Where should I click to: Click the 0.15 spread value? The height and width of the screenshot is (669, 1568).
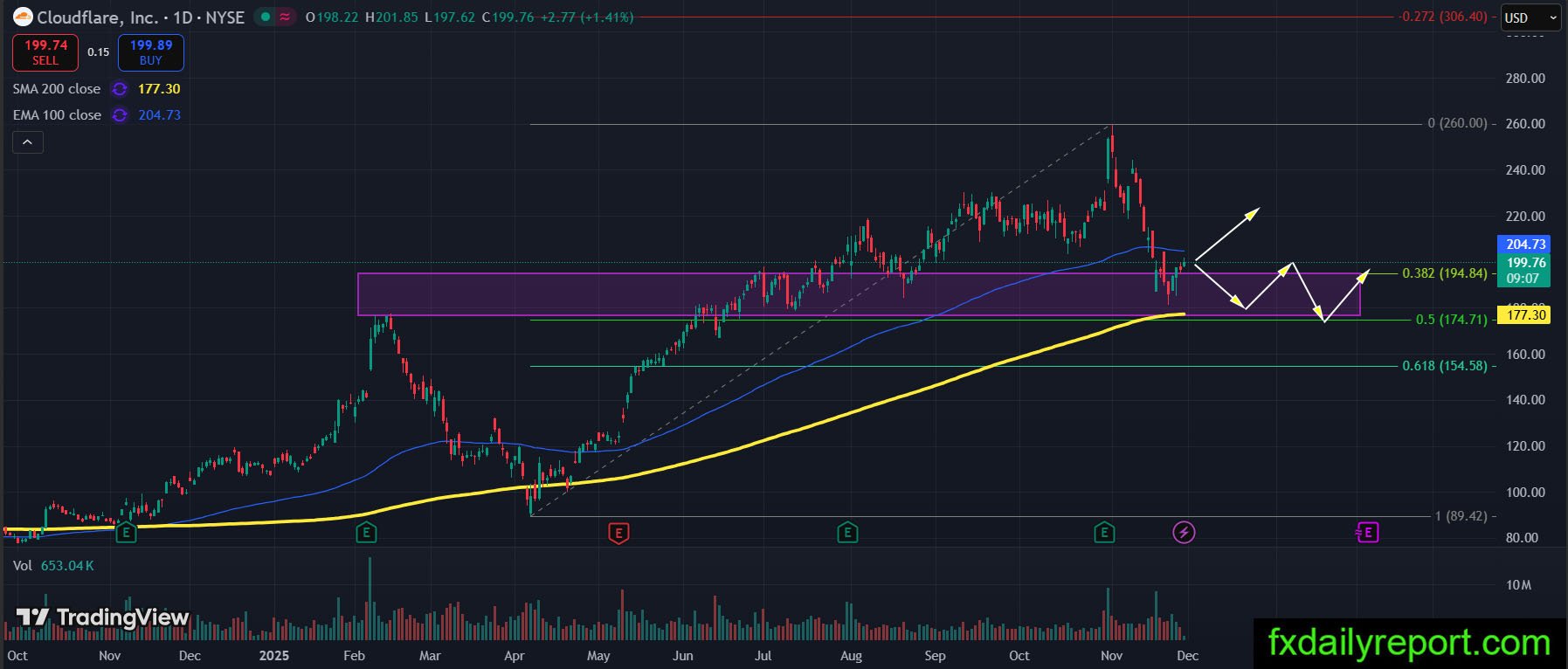coord(99,52)
